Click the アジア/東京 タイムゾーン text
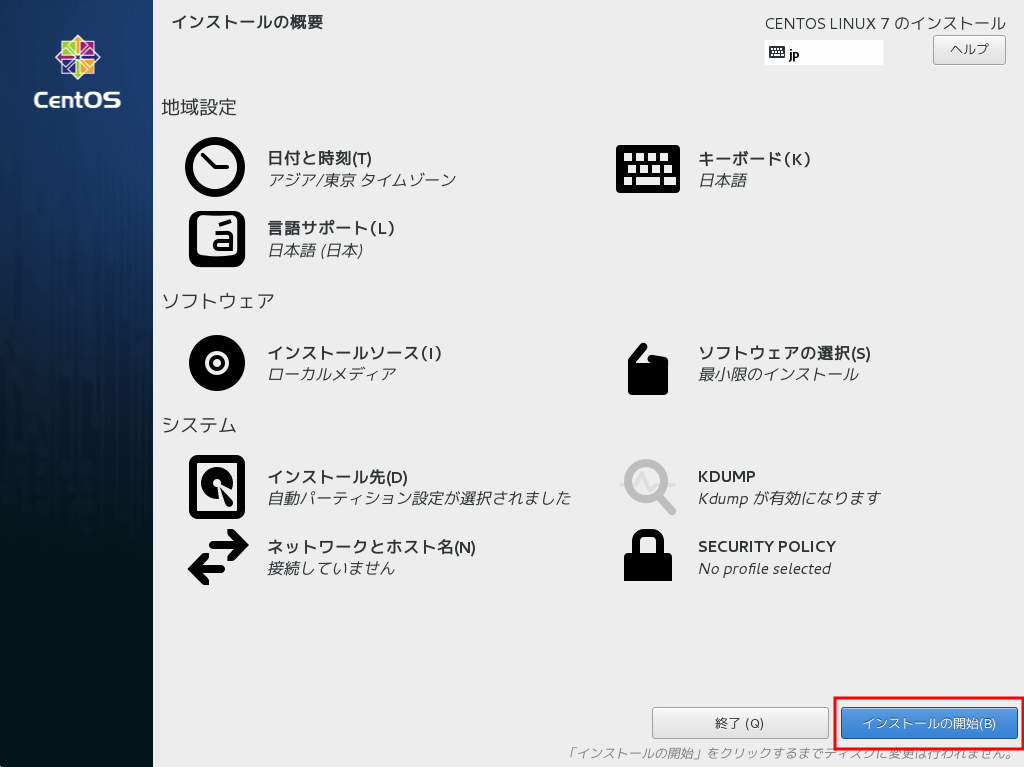The width and height of the screenshot is (1024, 767). click(362, 180)
